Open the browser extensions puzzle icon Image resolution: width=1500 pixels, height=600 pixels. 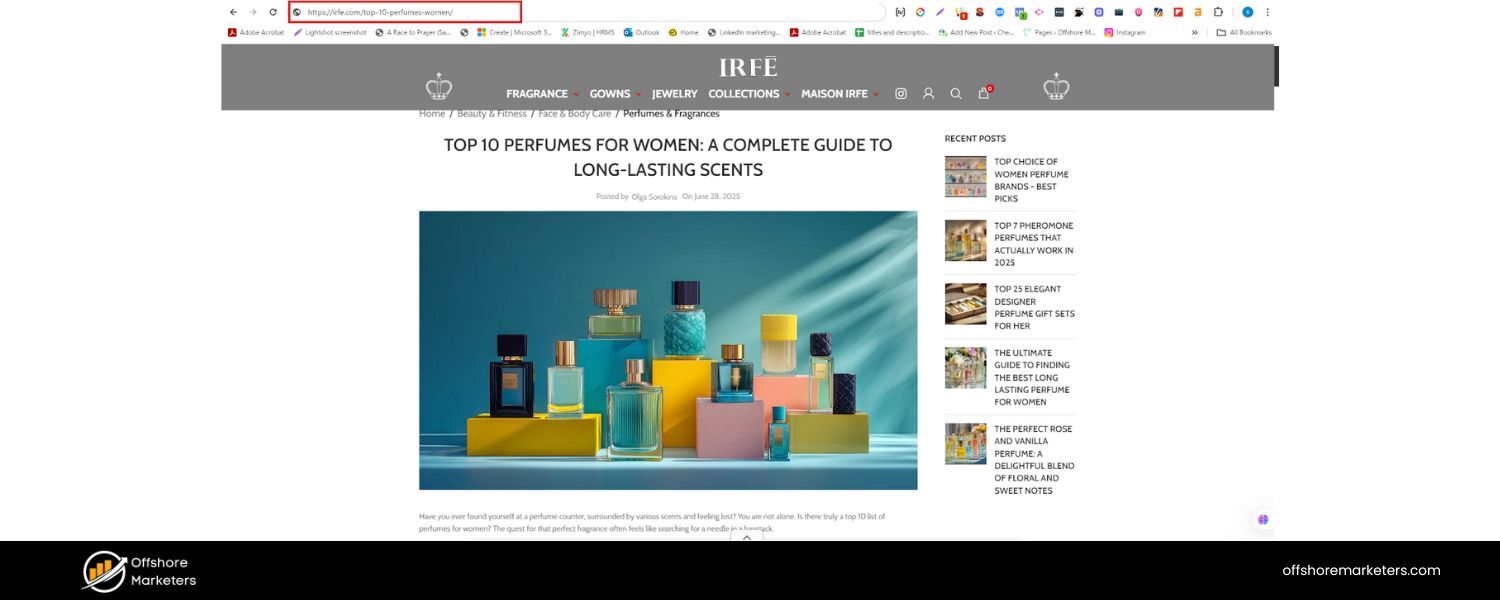pyautogui.click(x=1218, y=12)
